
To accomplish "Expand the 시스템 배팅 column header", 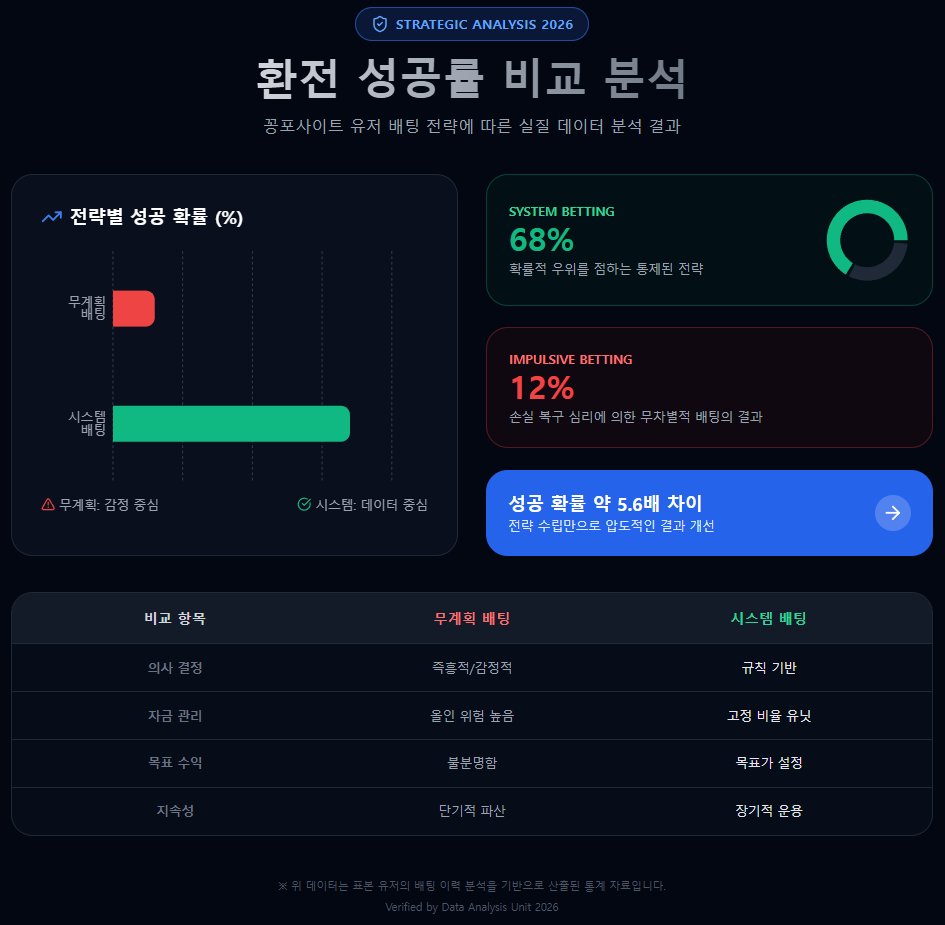I will 768,618.
